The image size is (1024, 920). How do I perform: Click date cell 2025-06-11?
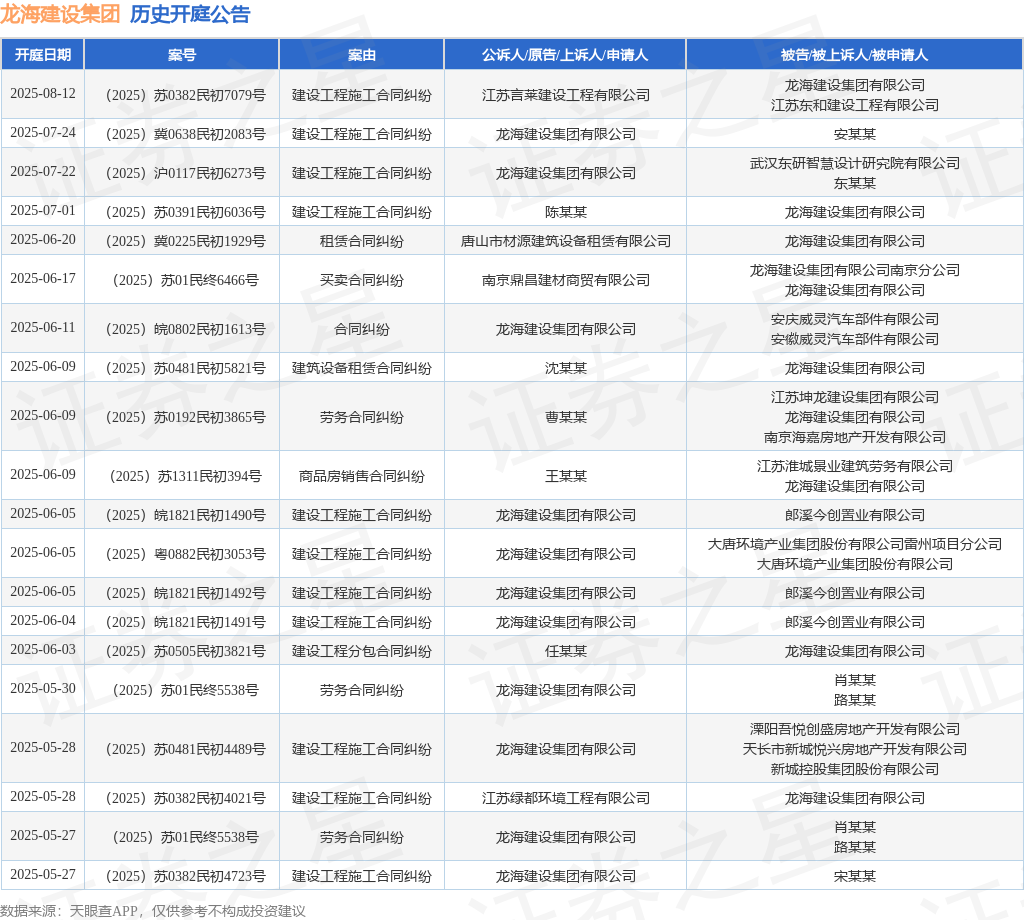point(43,328)
